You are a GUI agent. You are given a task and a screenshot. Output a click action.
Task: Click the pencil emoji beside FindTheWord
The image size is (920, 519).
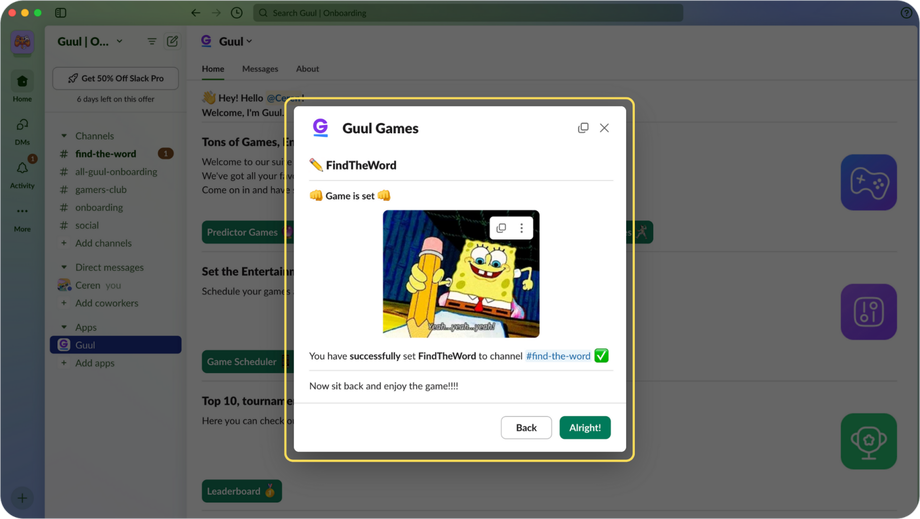316,165
